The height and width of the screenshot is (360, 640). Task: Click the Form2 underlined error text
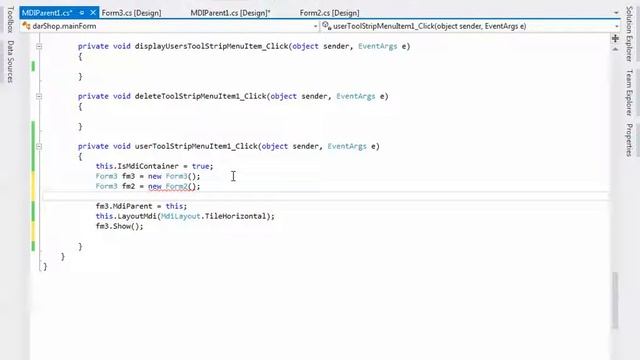(176, 186)
